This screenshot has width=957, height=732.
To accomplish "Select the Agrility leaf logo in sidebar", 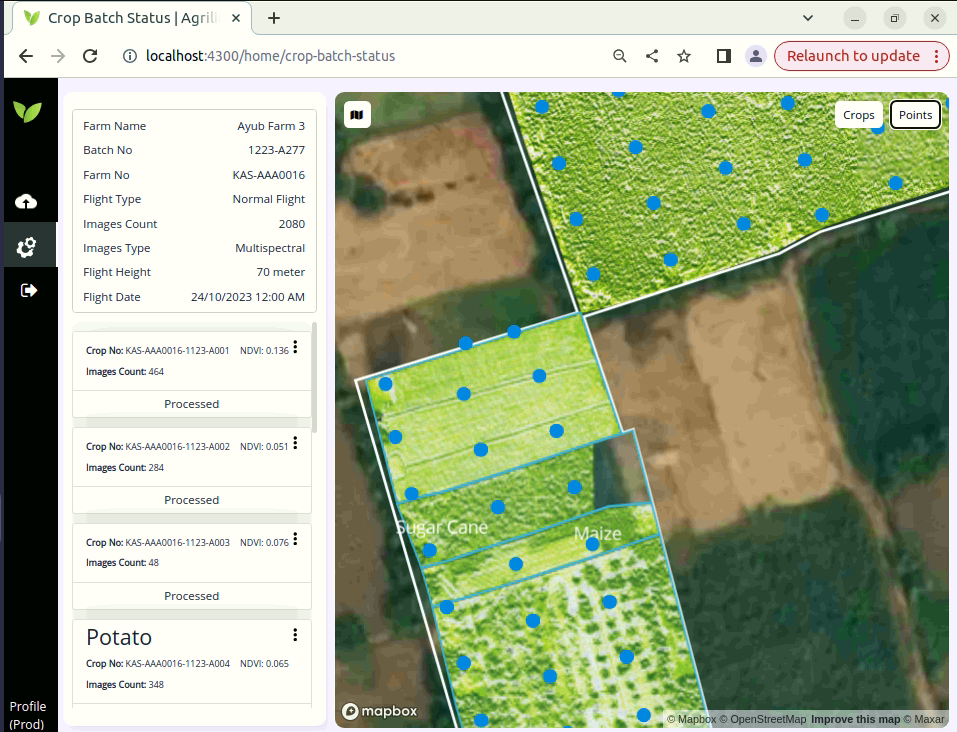I will coord(29,110).
